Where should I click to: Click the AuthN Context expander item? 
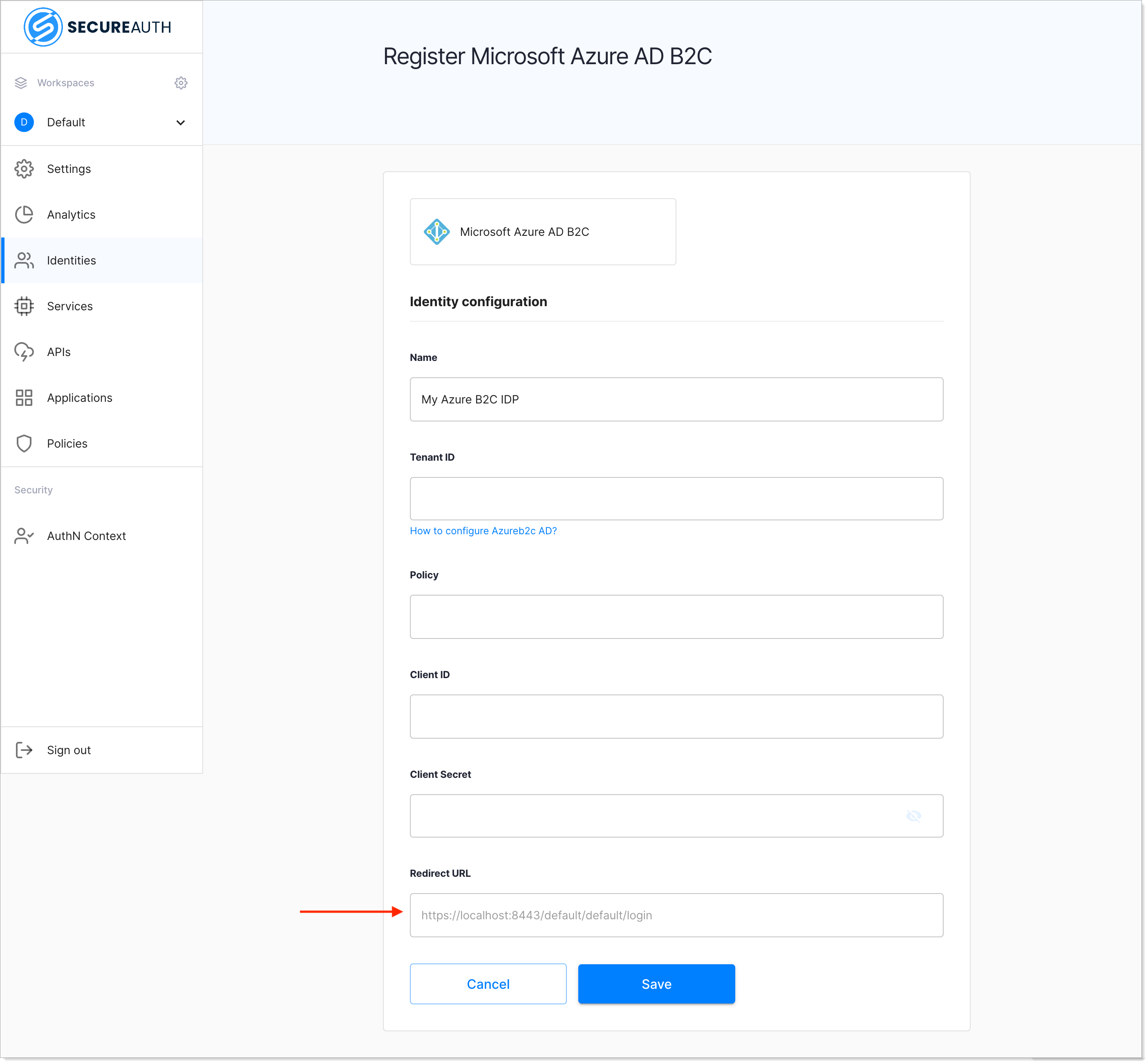pyautogui.click(x=86, y=535)
